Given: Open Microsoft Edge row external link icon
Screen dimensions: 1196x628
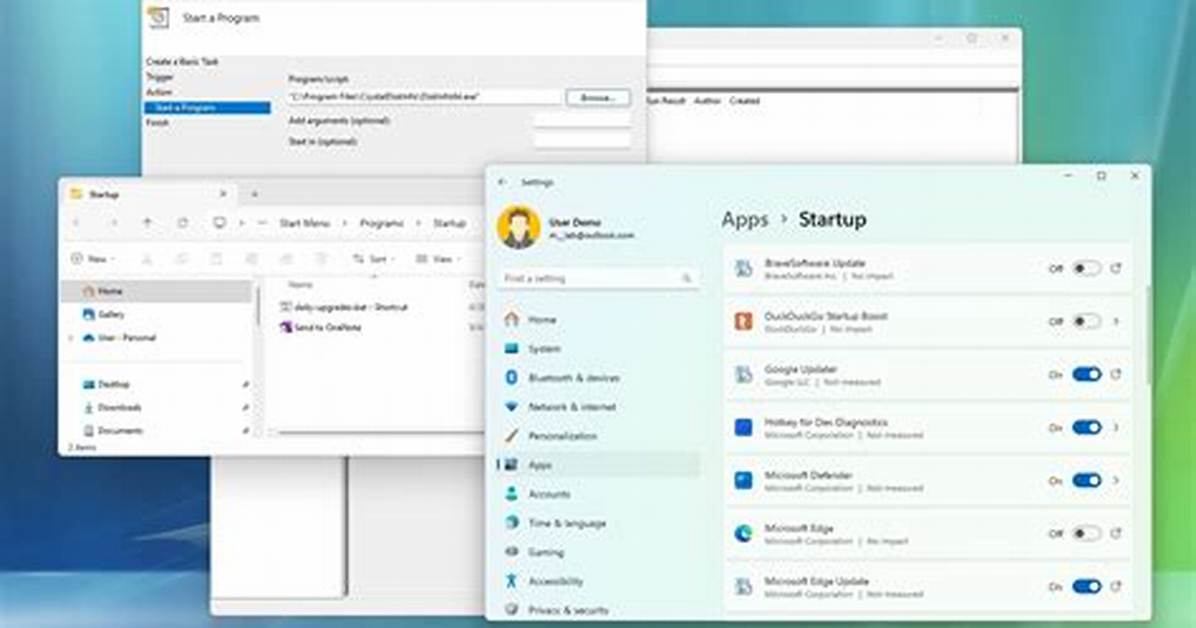Looking at the screenshot, I should (x=1116, y=533).
